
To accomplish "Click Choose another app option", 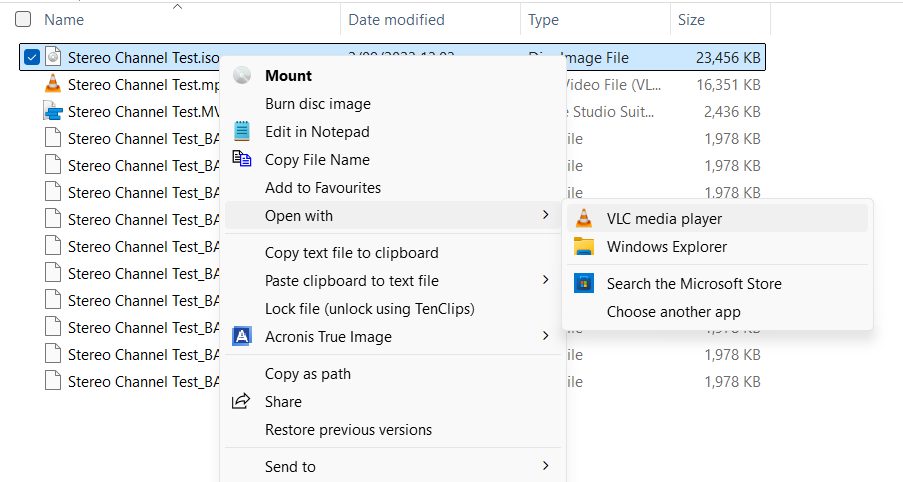I will 673,311.
